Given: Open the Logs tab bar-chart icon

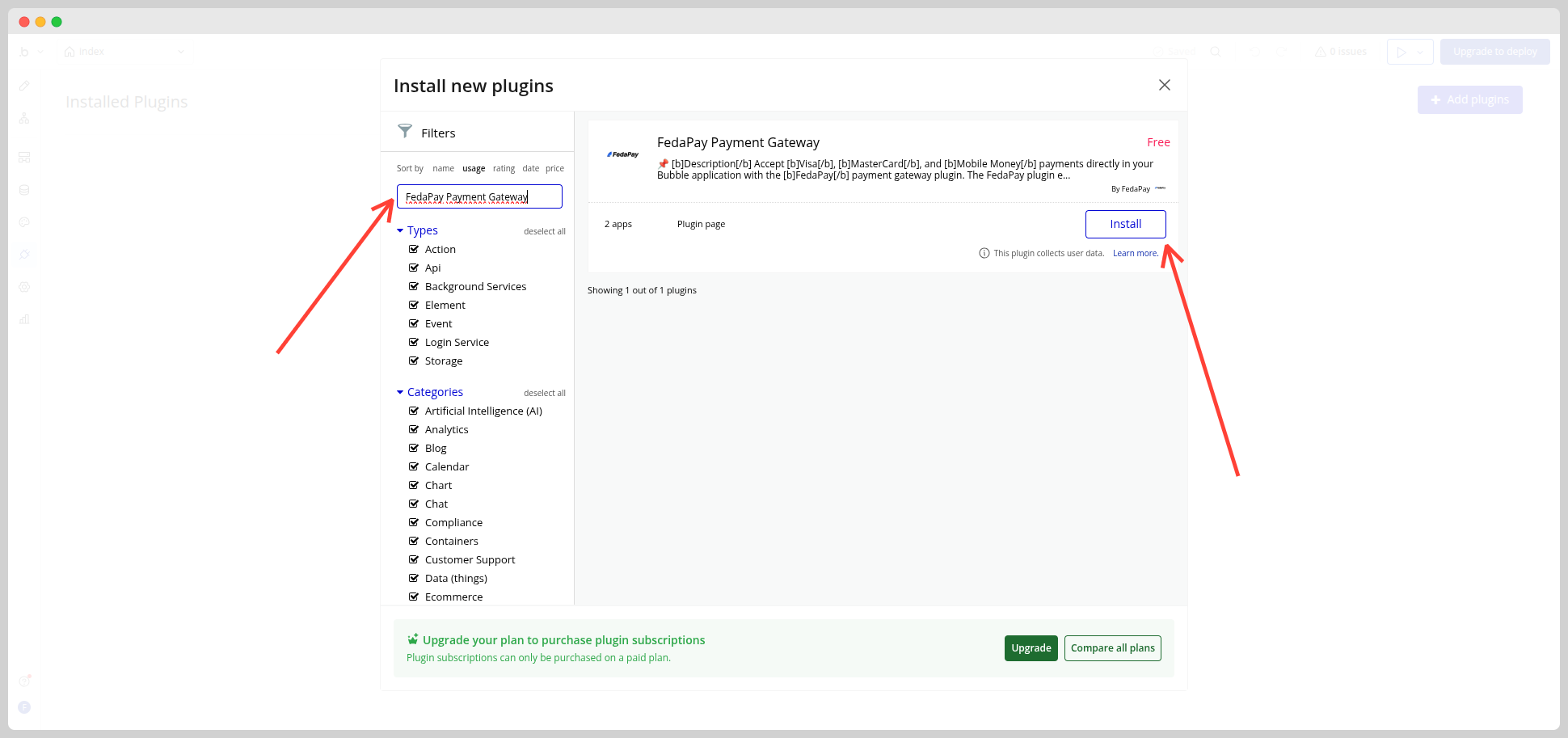Looking at the screenshot, I should point(24,319).
